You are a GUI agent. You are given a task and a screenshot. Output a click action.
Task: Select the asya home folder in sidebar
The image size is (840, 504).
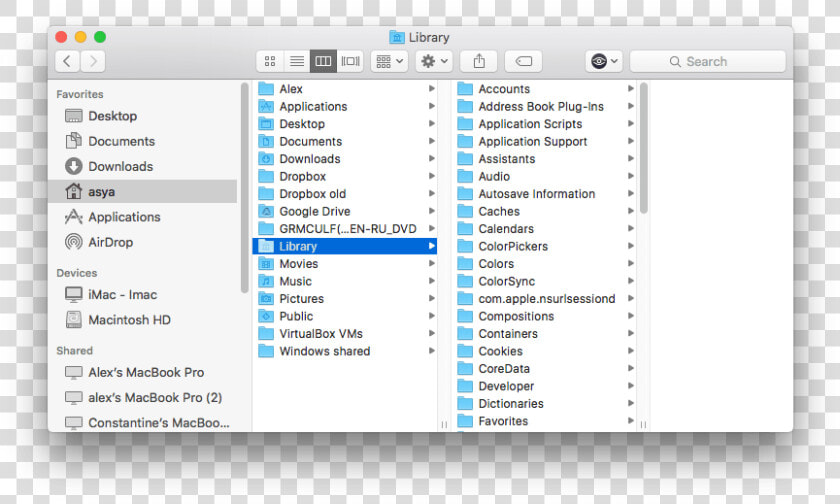click(143, 191)
